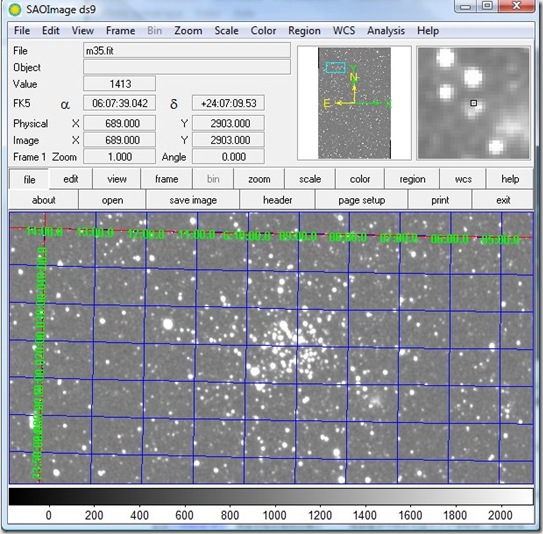The image size is (543, 534).
Task: Open the WCS menu
Action: tap(344, 30)
